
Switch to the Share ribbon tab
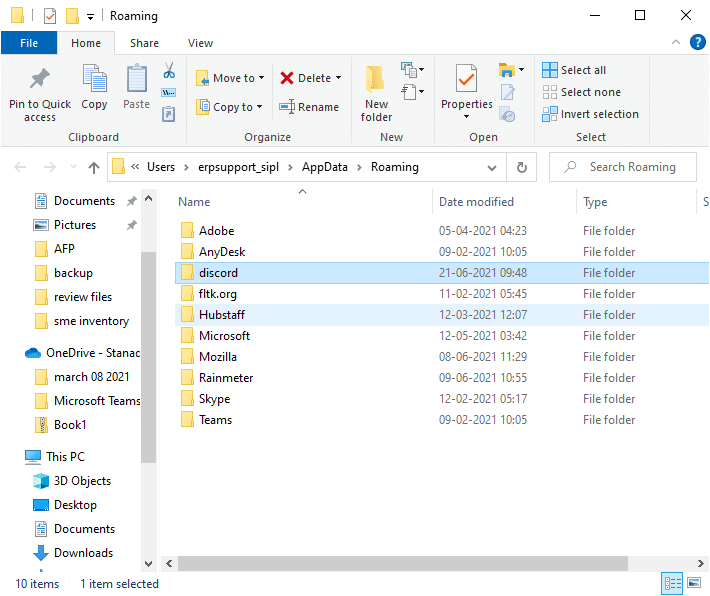click(144, 43)
